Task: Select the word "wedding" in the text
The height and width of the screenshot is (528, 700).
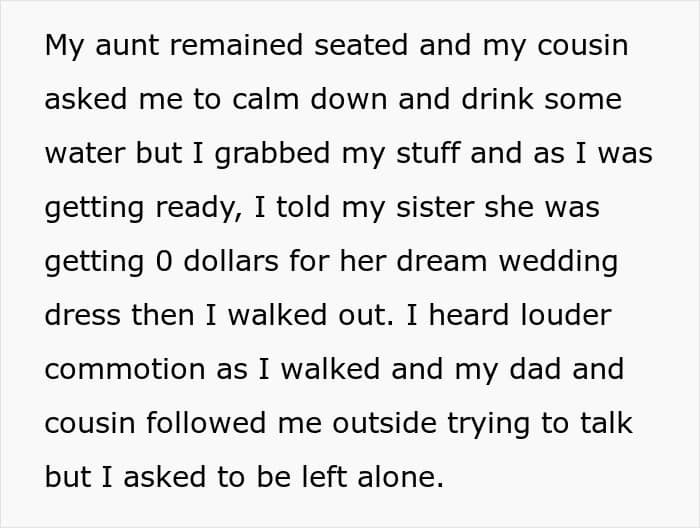Action: pyautogui.click(x=558, y=262)
